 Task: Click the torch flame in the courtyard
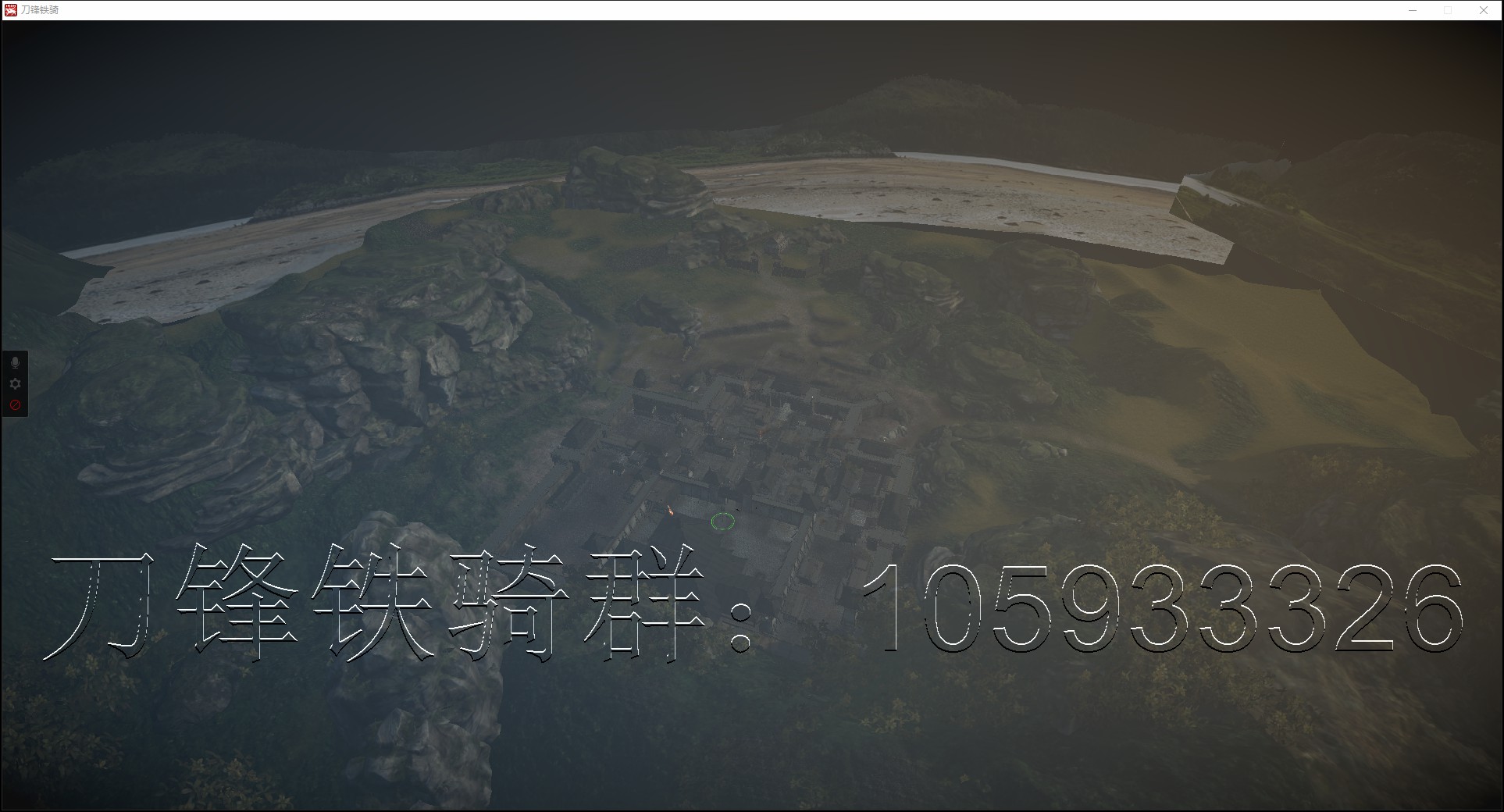point(669,511)
